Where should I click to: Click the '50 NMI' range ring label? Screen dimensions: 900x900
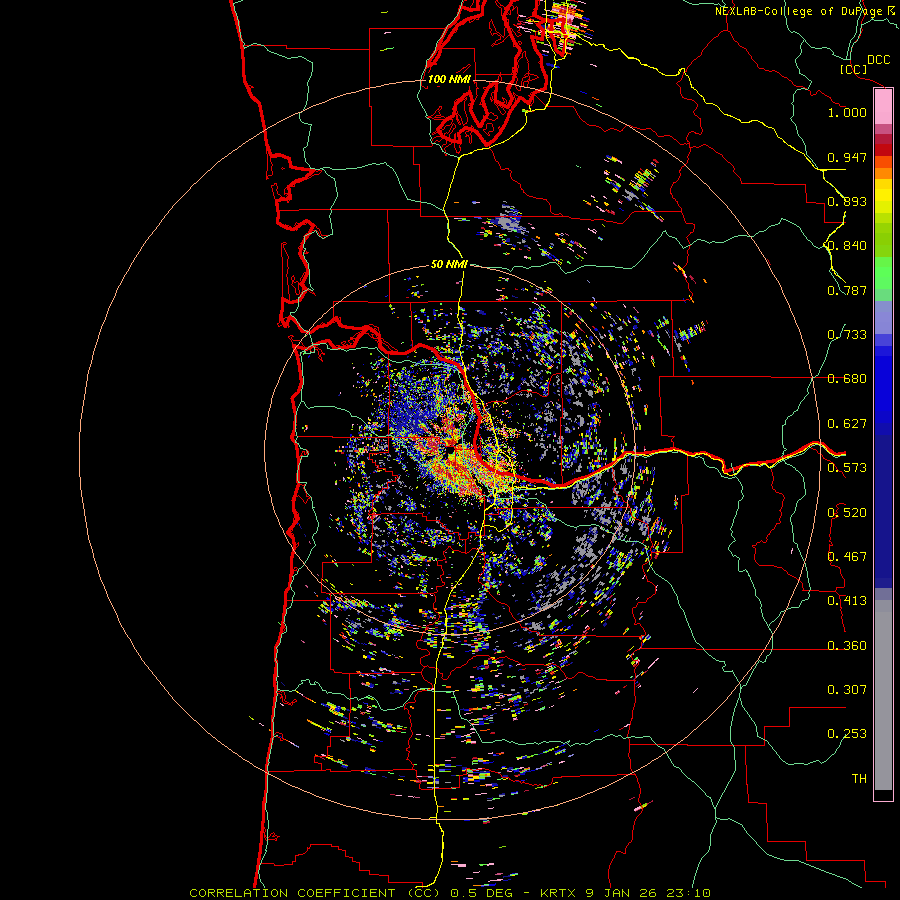pos(449,265)
